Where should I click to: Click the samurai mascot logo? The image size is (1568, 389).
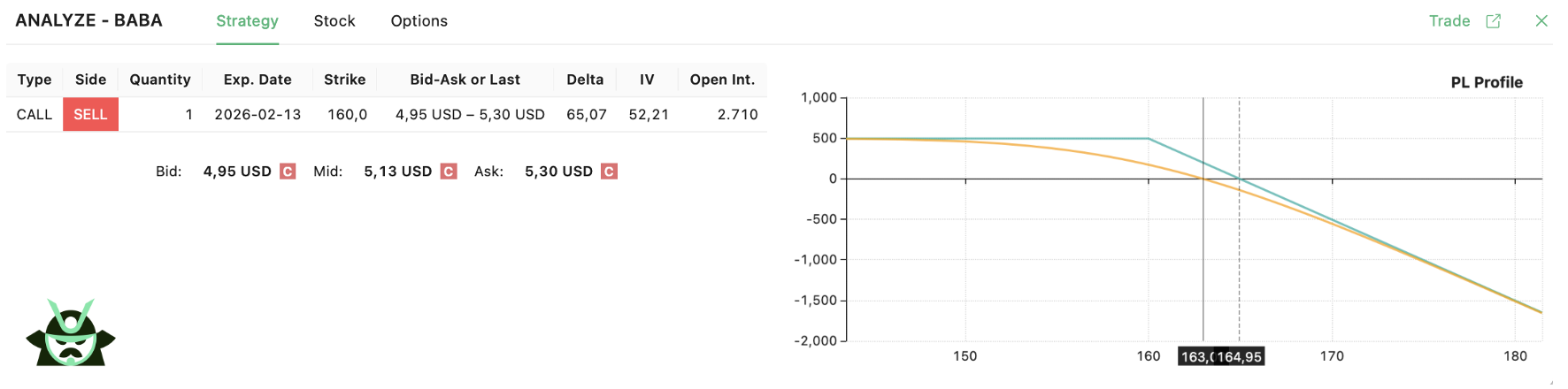click(x=71, y=333)
